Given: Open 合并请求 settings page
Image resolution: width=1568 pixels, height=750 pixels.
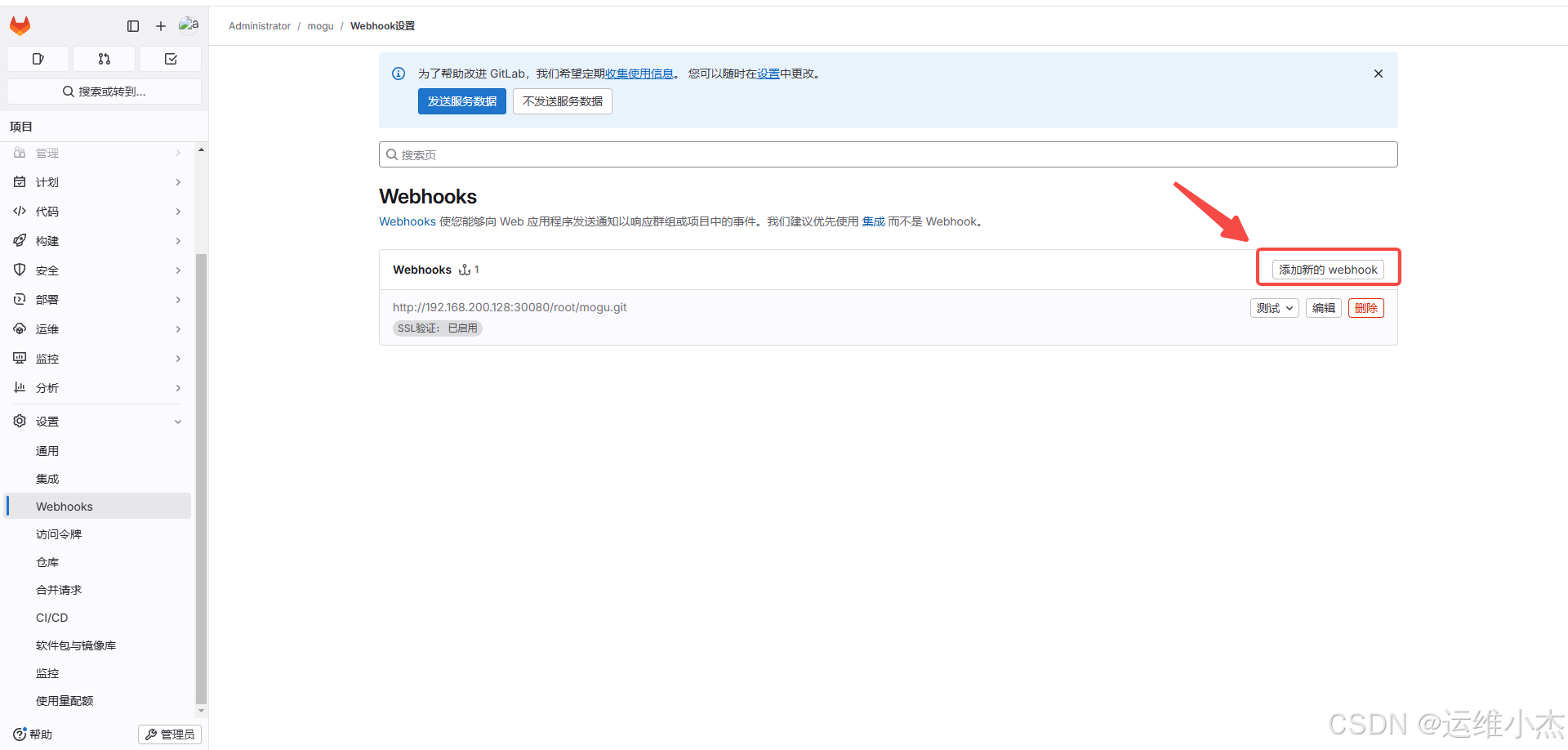Looking at the screenshot, I should (x=98, y=590).
